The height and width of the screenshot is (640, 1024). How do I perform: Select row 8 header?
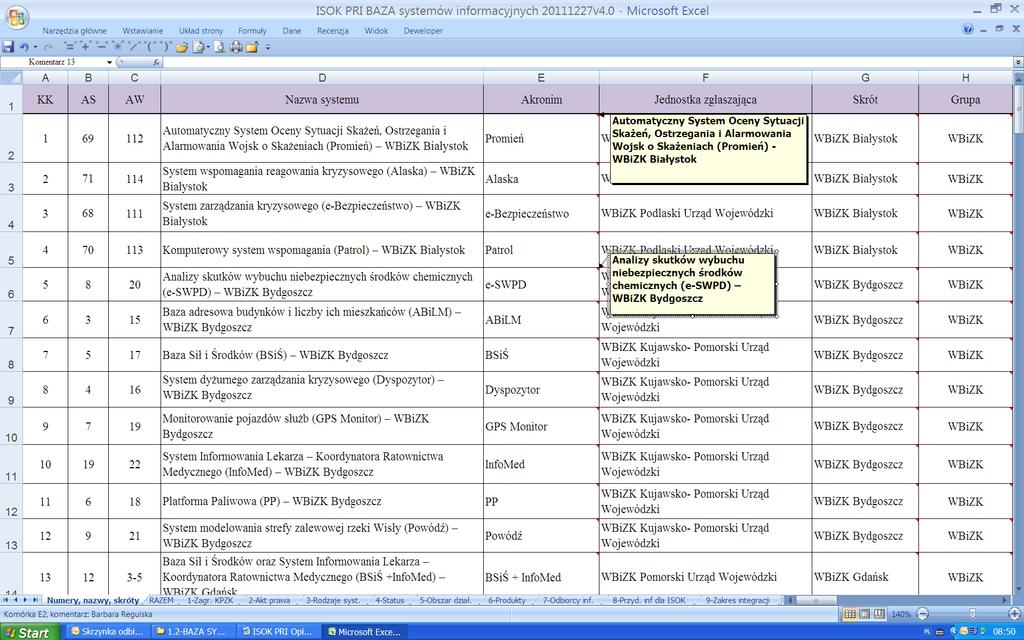(11, 355)
